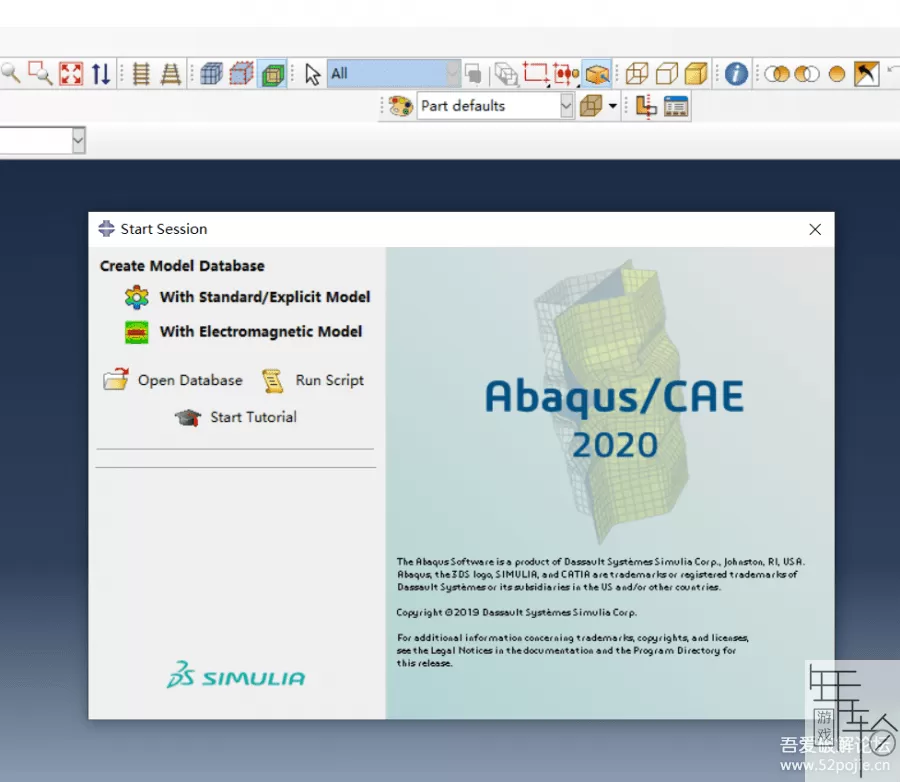Open the 'All' selection filter dropdown

click(x=394, y=73)
